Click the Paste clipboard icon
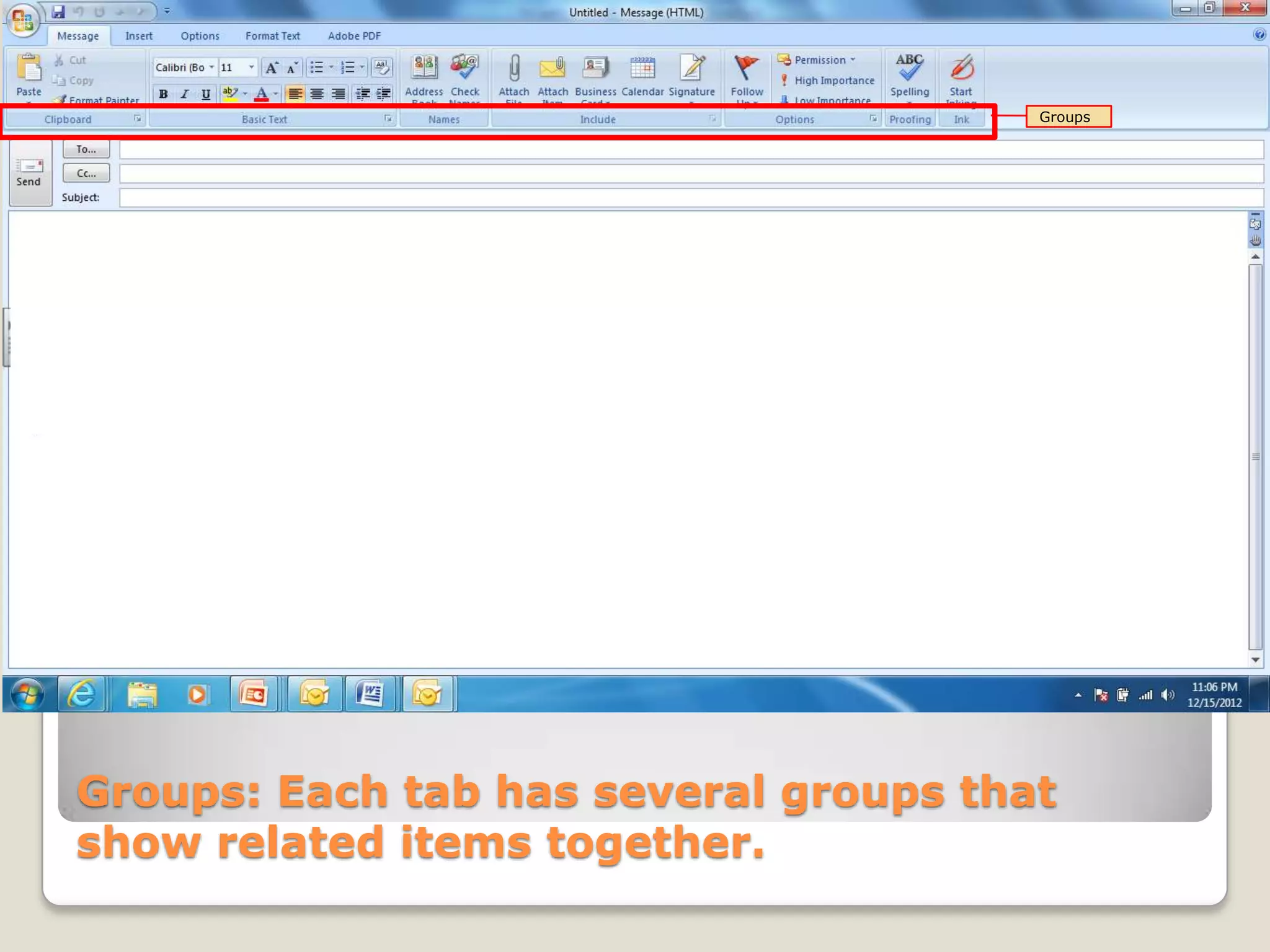 pos(29,68)
